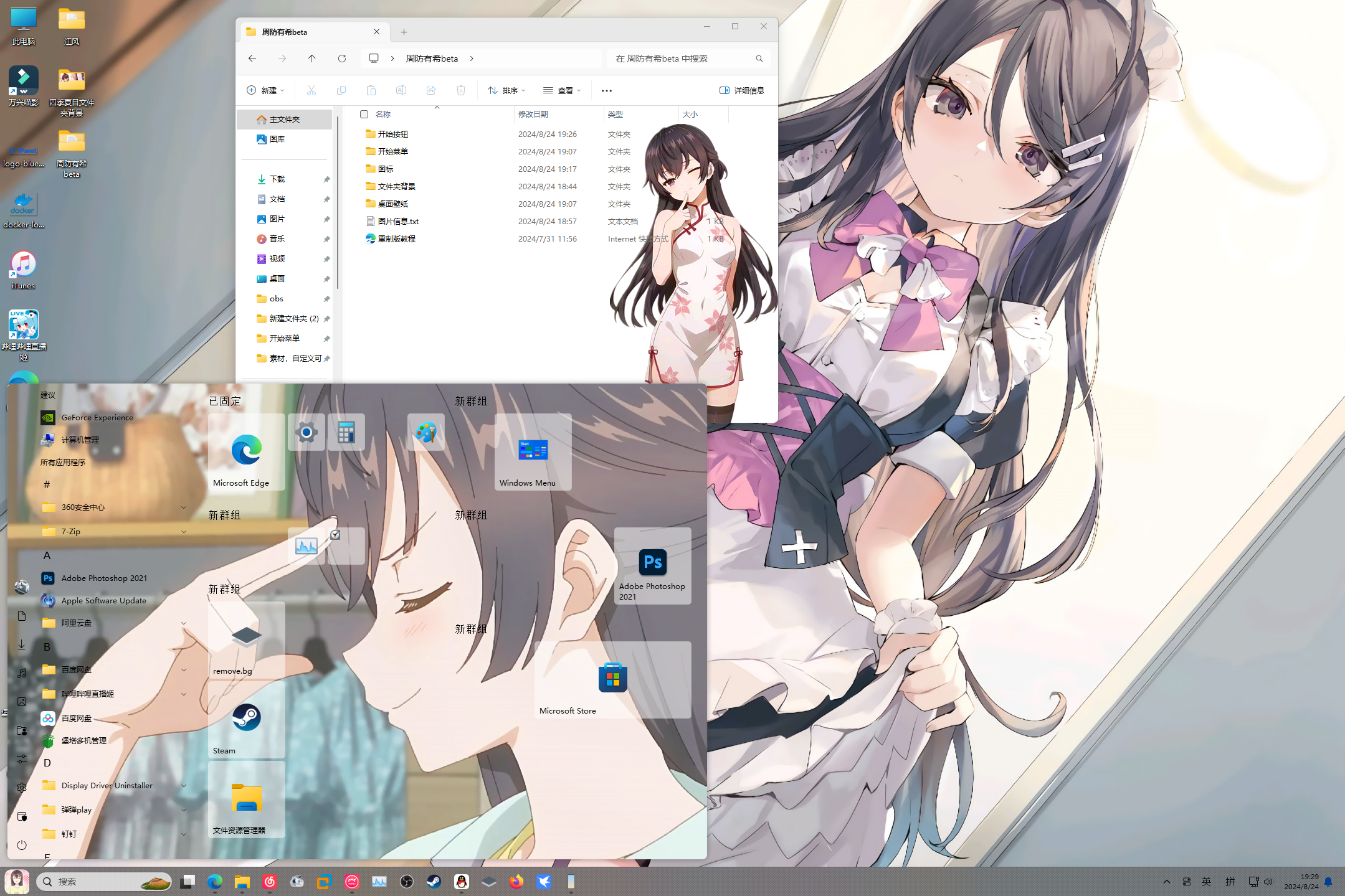This screenshot has height=896, width=1345.
Task: Open the 查看 view dropdown
Action: pyautogui.click(x=562, y=90)
